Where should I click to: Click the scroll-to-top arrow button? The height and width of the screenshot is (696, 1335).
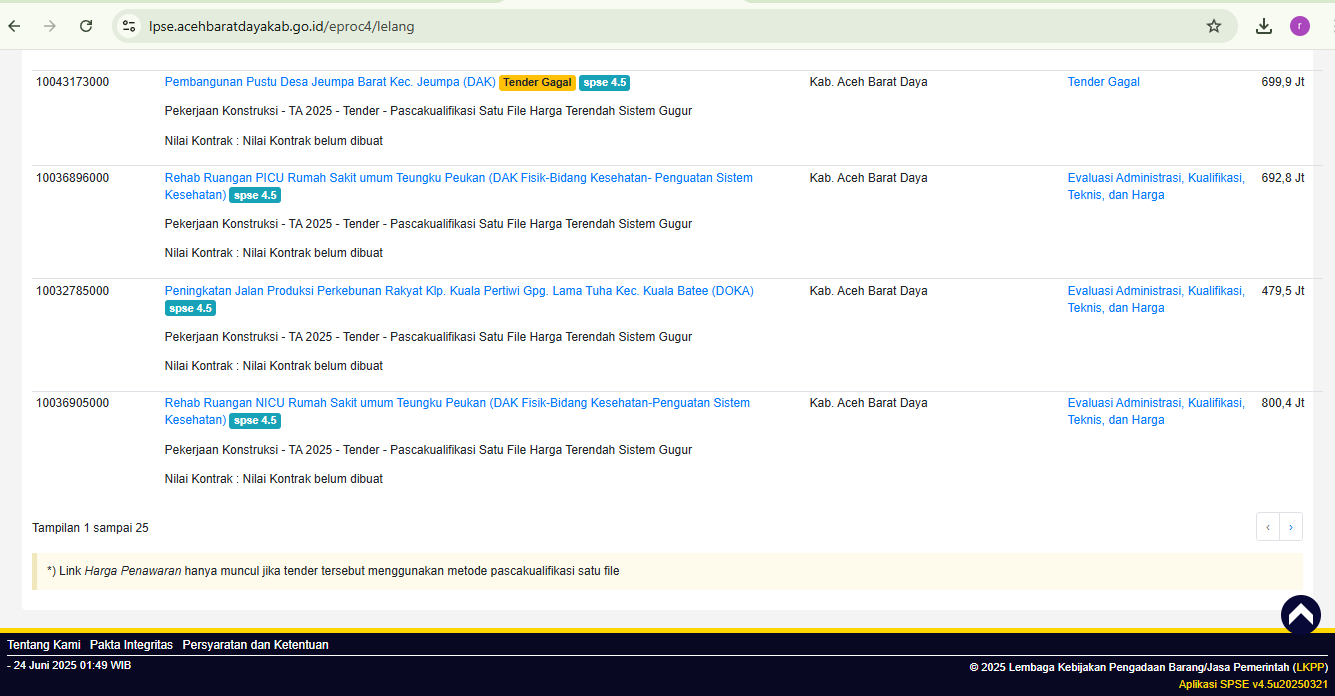point(1300,615)
